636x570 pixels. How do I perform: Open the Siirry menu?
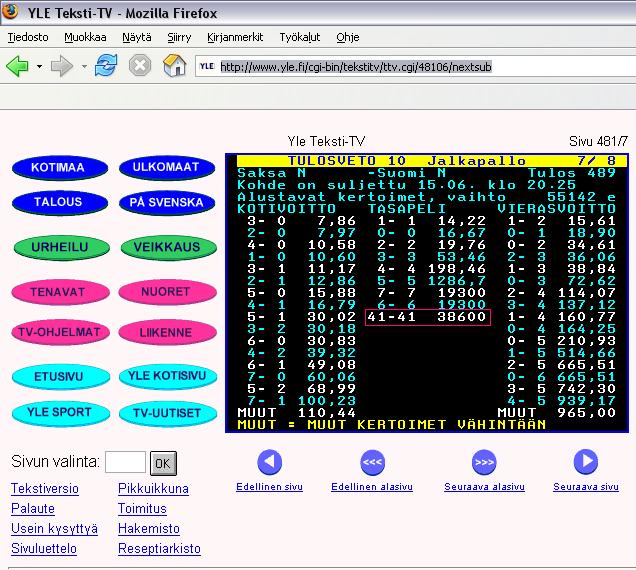coord(179,37)
